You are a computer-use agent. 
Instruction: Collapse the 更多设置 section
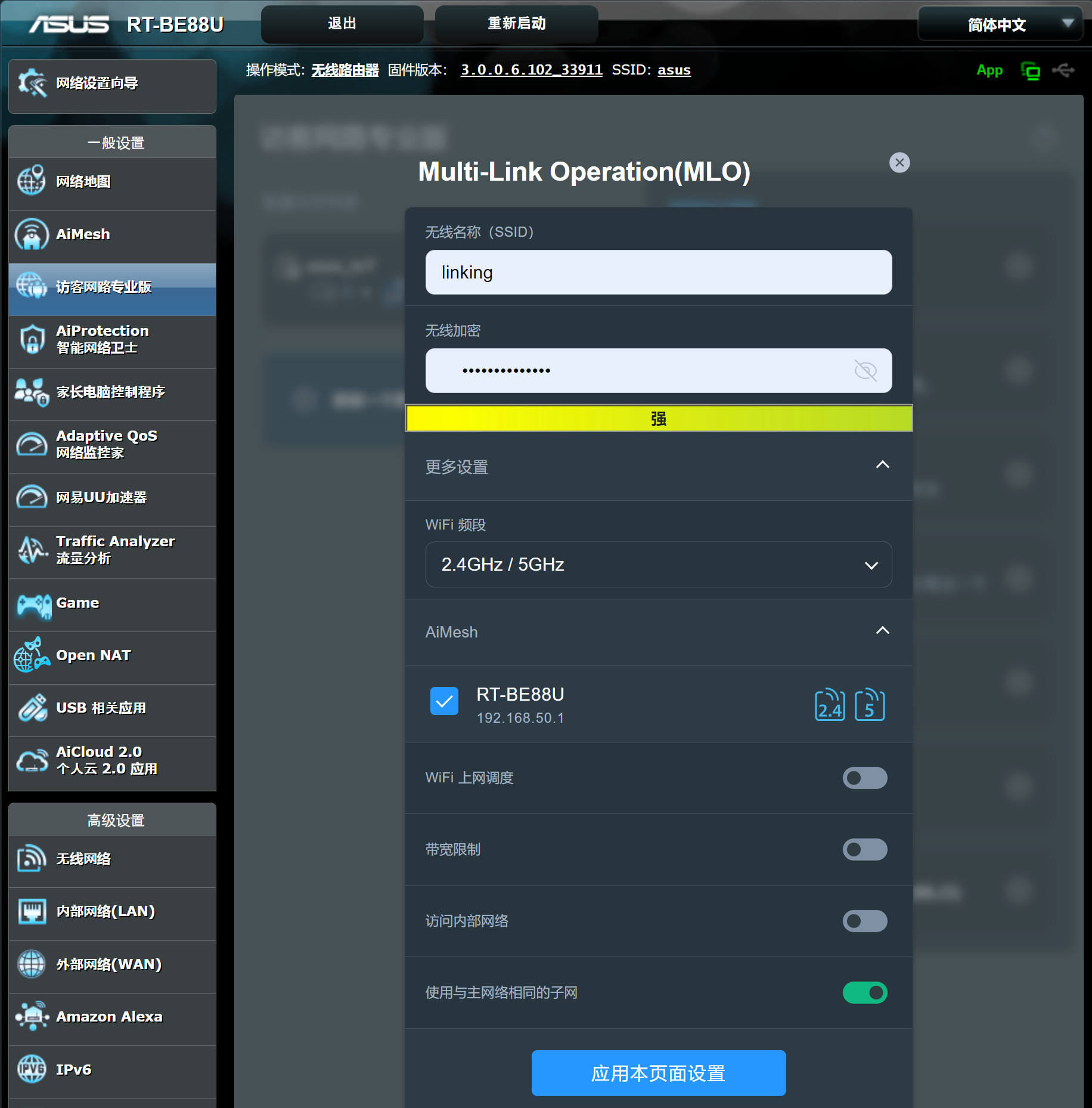(882, 465)
